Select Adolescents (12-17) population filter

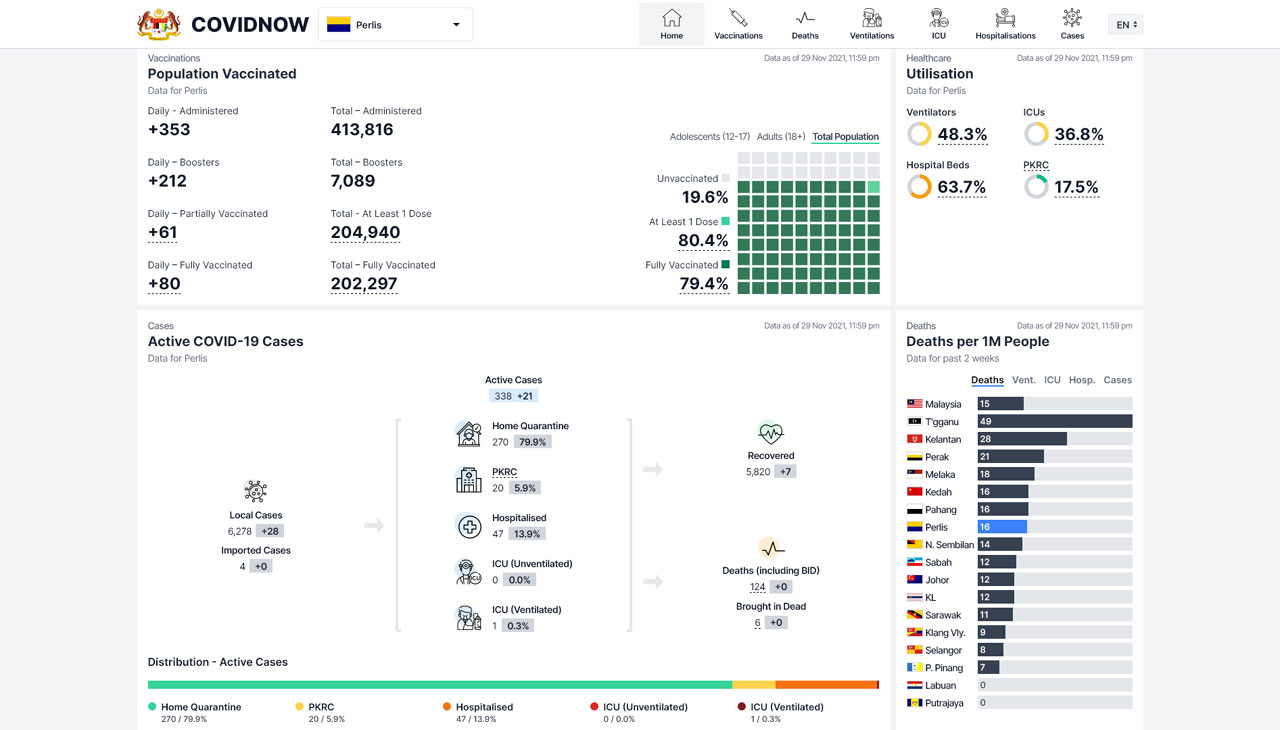710,137
